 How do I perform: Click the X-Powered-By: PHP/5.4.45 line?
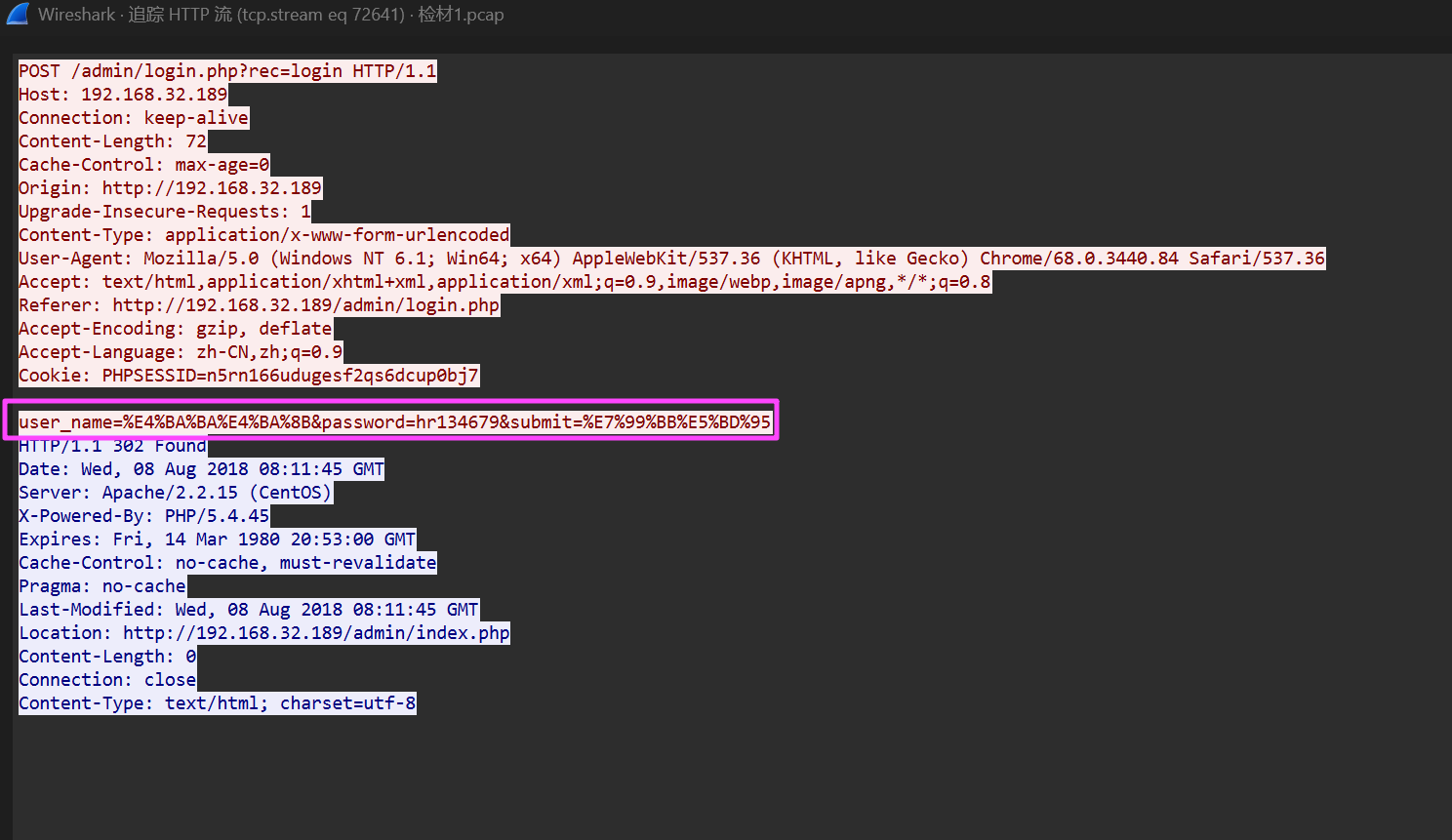click(144, 516)
